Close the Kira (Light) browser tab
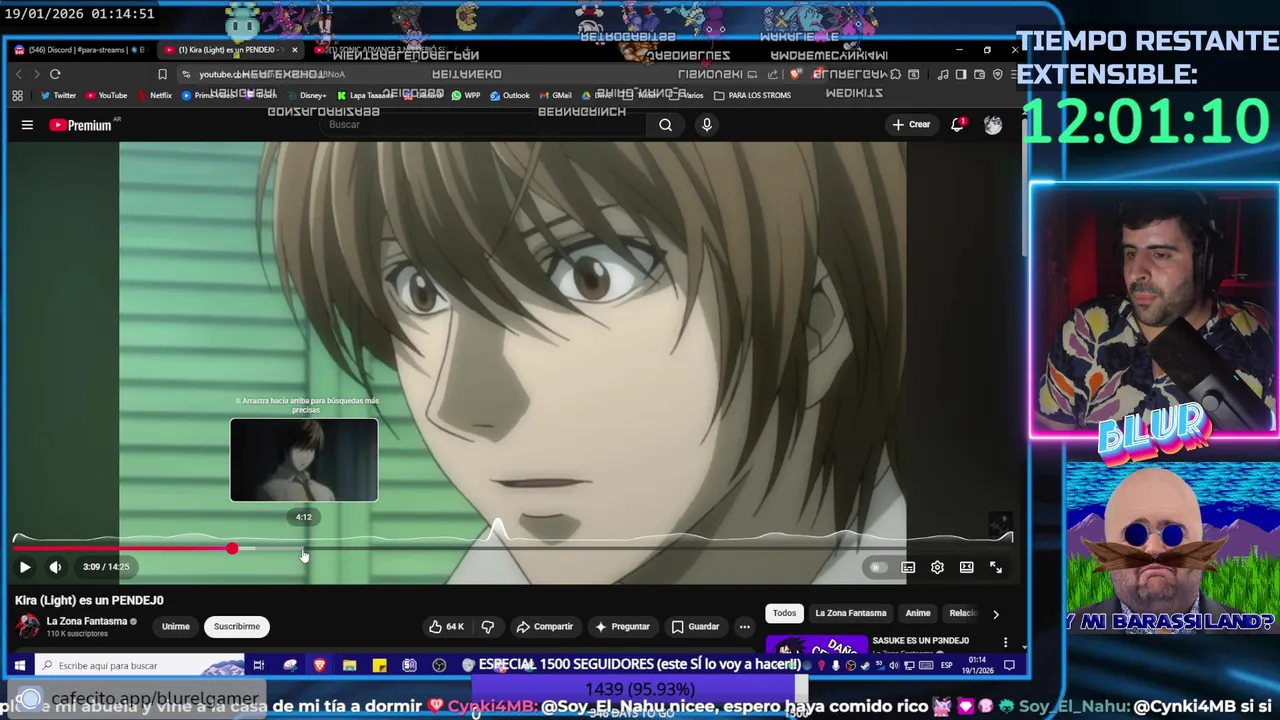 coord(294,50)
